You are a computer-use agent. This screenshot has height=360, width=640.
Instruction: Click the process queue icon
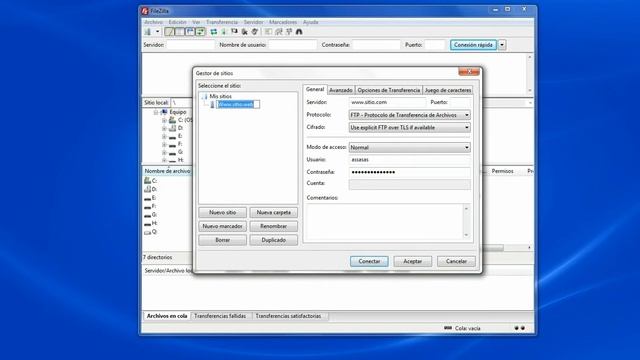pyautogui.click(x=224, y=32)
